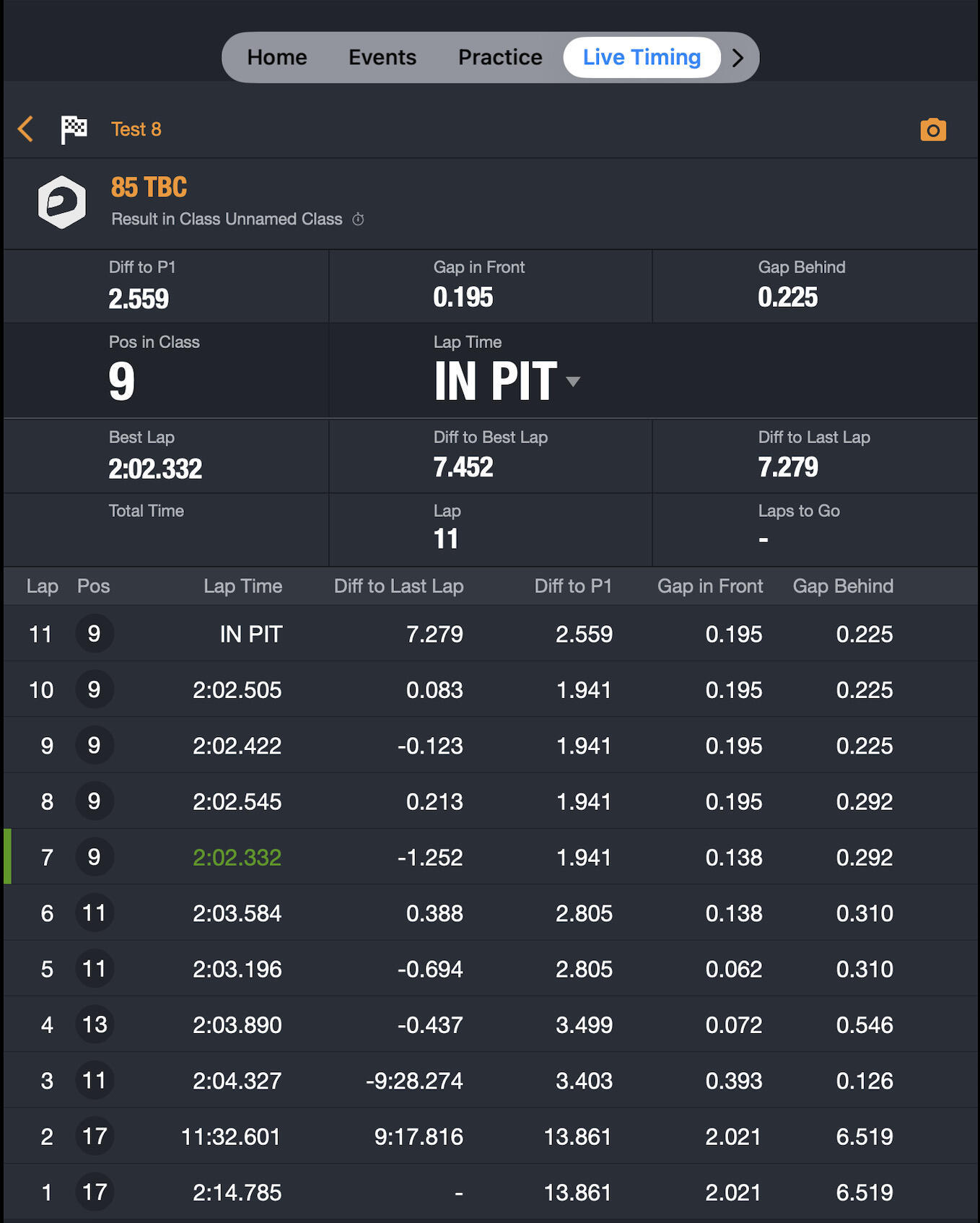Click the Diff to Last Lap column header
This screenshot has width=980, height=1223.
coord(398,586)
